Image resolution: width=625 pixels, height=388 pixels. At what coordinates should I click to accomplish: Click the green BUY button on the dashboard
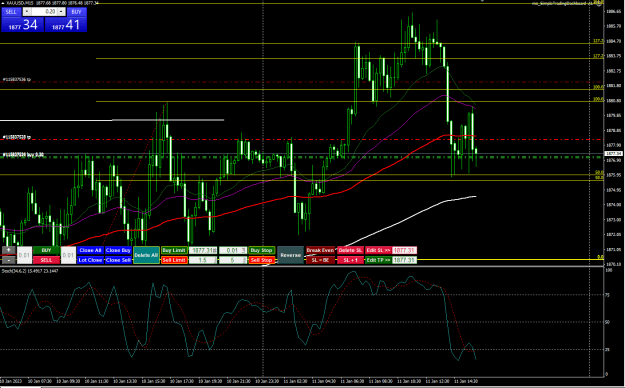point(46,250)
